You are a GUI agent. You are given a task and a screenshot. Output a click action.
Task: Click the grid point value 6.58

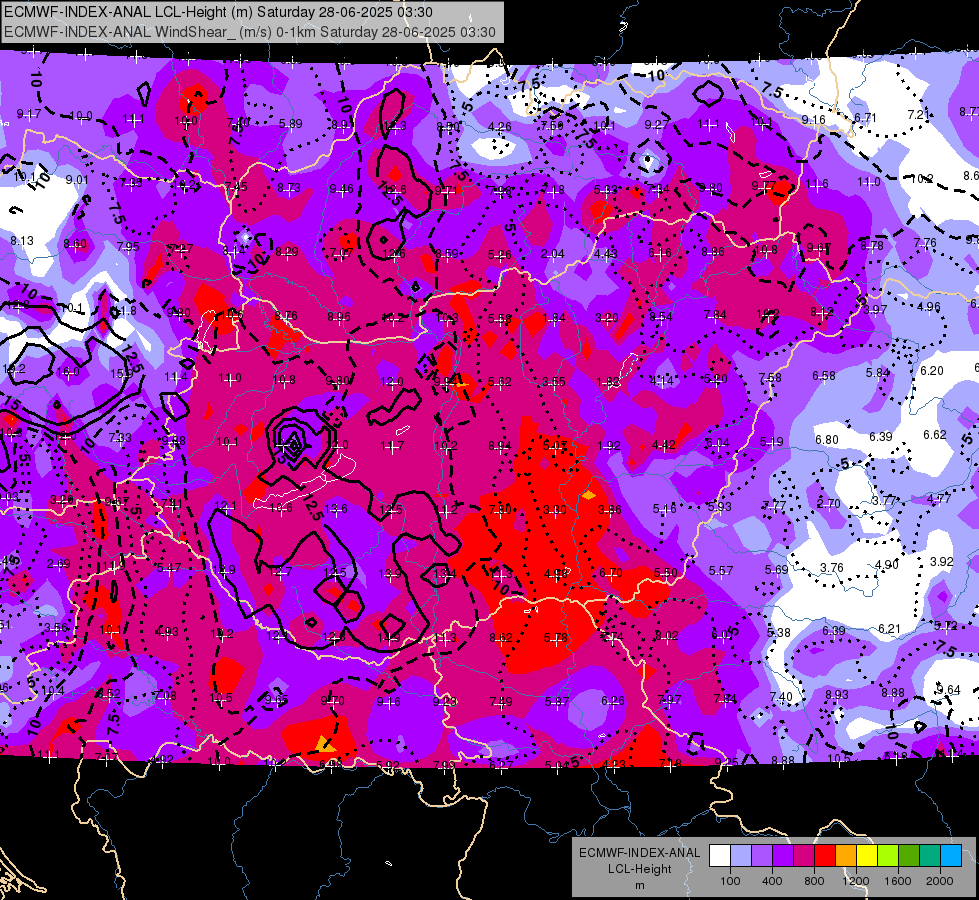point(824,375)
